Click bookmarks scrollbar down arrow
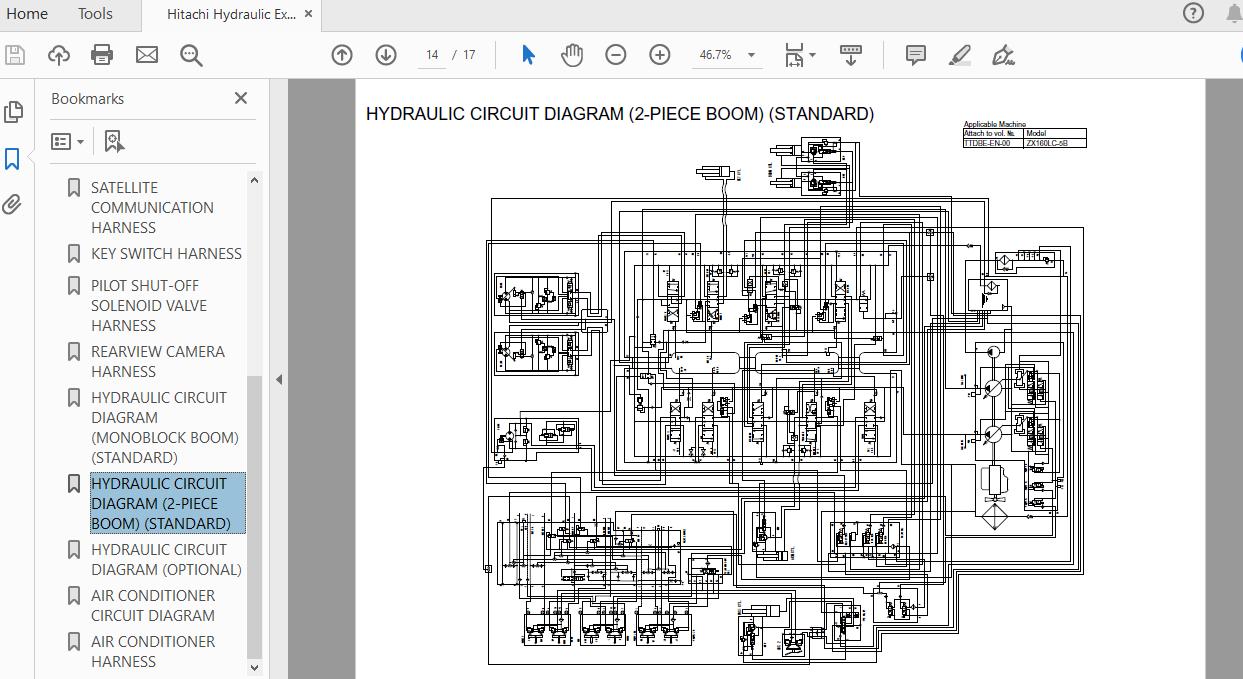Viewport: 1243px width, 679px height. point(254,667)
